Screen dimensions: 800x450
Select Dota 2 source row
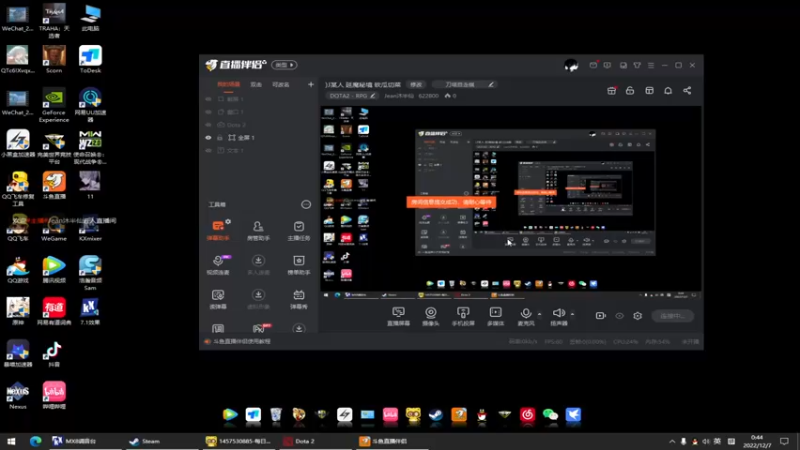click(x=259, y=124)
